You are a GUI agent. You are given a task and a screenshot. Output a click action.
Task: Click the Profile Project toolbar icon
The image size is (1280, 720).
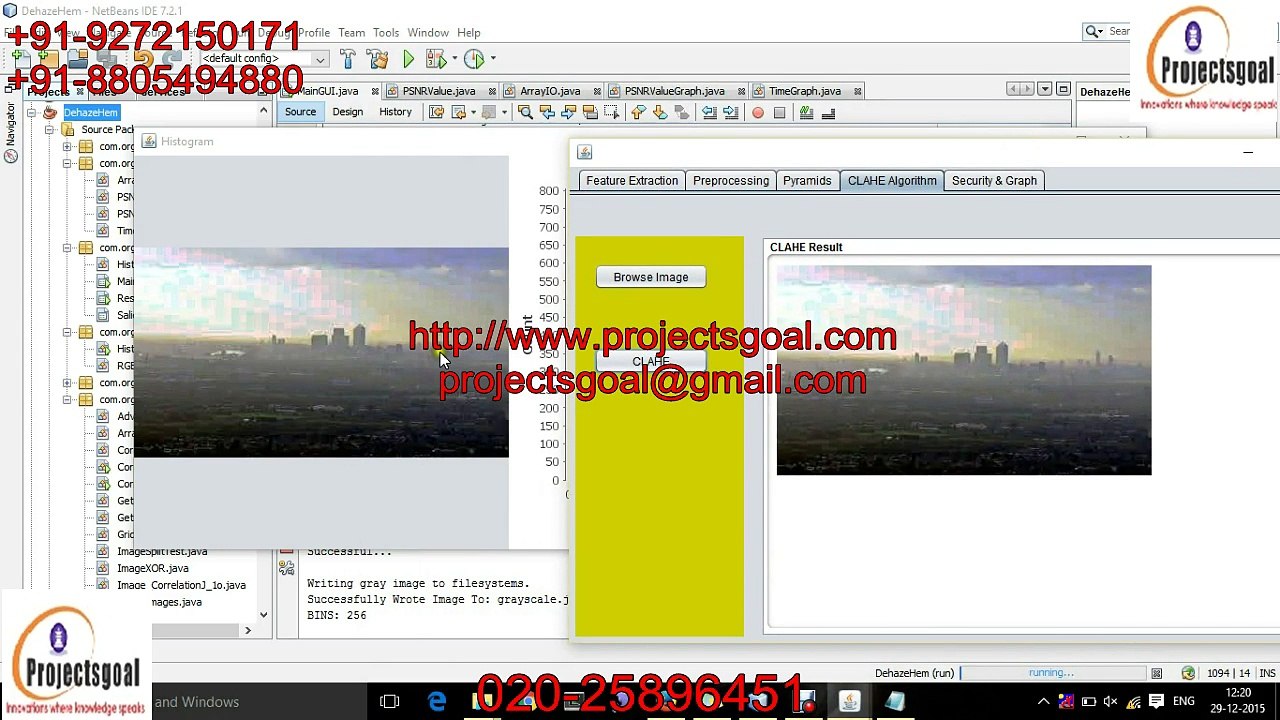474,60
